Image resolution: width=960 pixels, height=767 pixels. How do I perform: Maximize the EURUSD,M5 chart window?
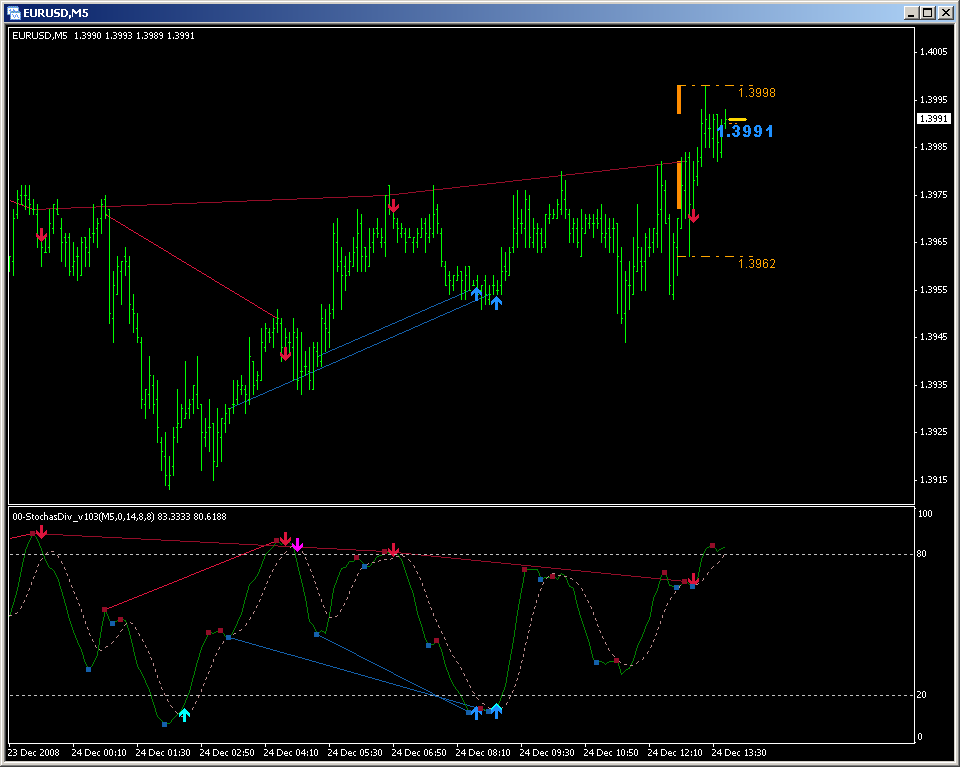click(x=928, y=13)
